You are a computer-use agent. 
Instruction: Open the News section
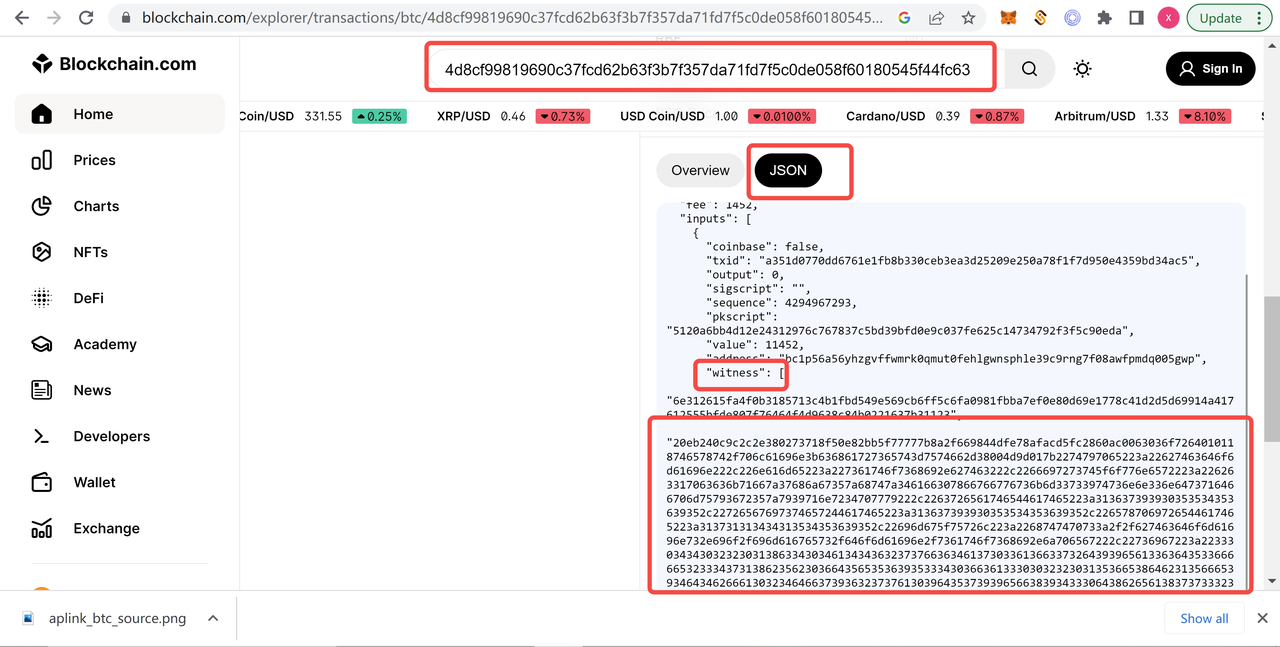[x=93, y=390]
